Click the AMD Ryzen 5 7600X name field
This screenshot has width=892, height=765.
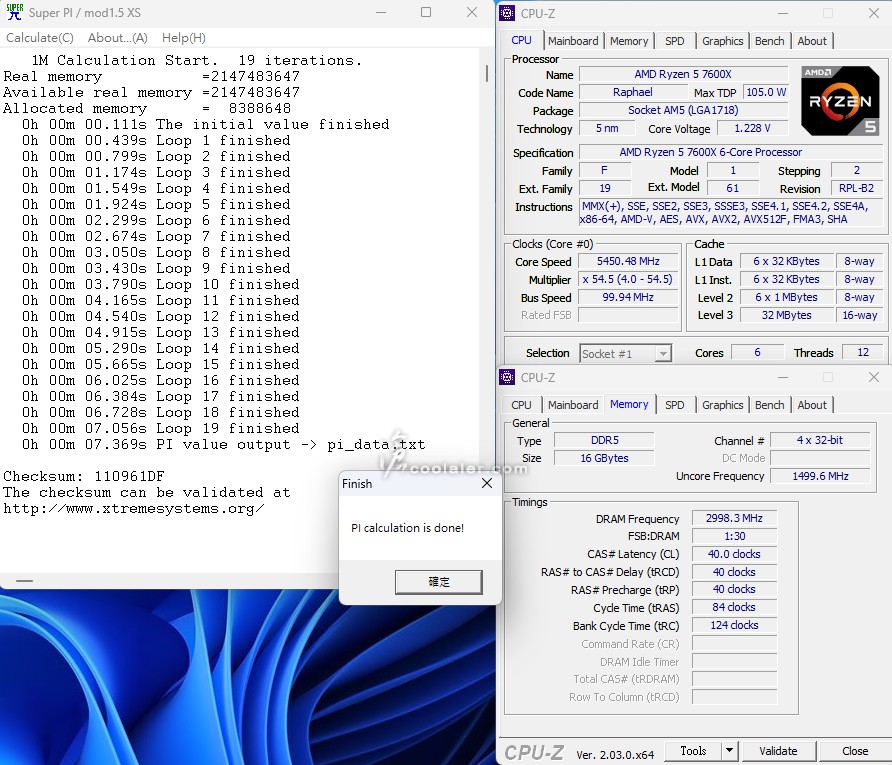click(683, 75)
